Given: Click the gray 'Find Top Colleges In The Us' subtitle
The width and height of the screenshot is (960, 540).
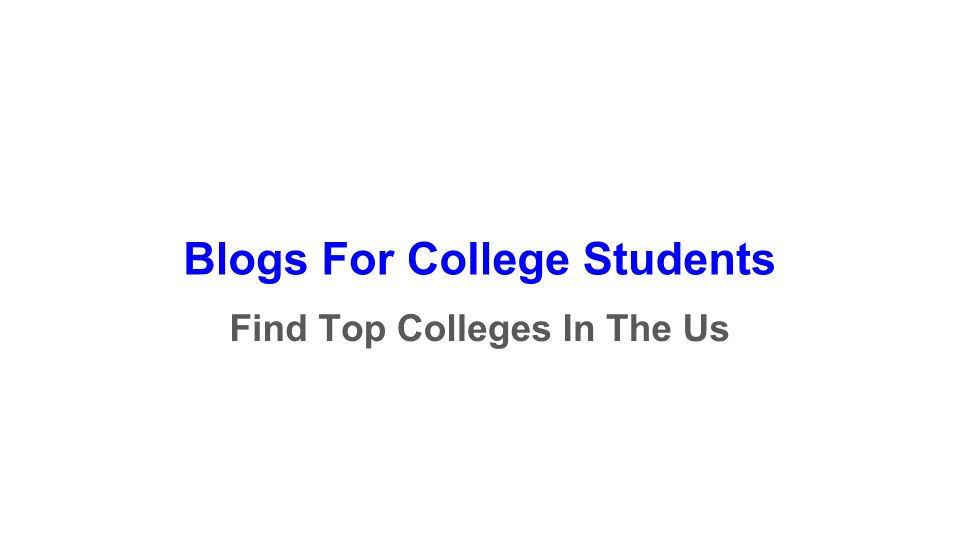Looking at the screenshot, I should tap(479, 328).
